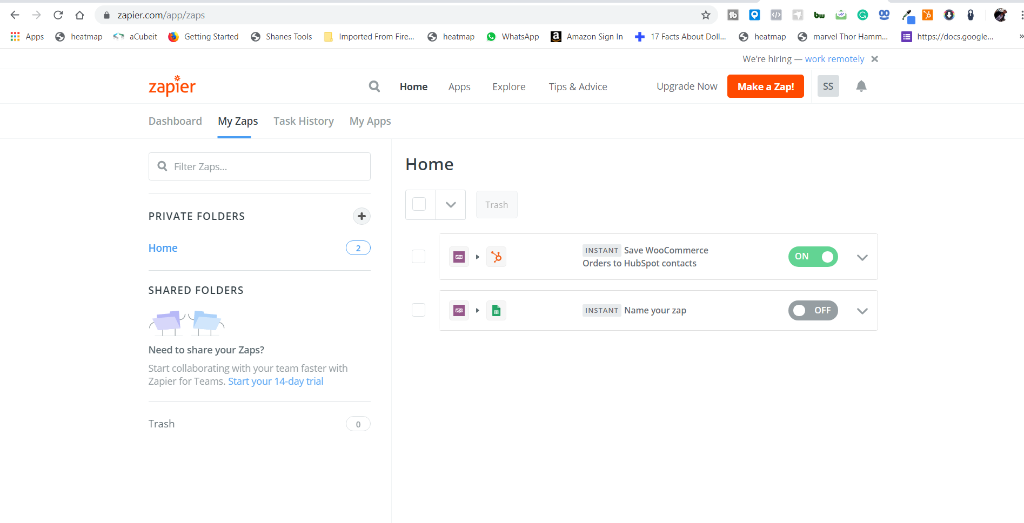1024x523 pixels.
Task: Open the HubSpot extension in browser toolbar
Action: (927, 14)
